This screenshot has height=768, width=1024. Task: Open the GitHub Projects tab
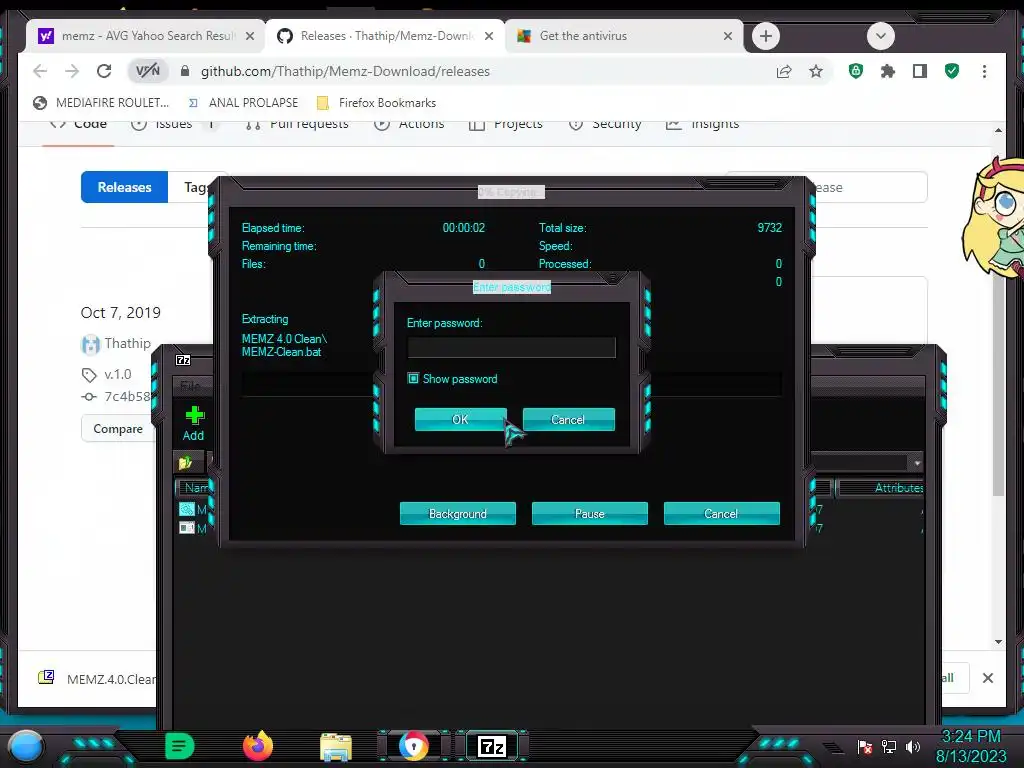click(x=506, y=124)
